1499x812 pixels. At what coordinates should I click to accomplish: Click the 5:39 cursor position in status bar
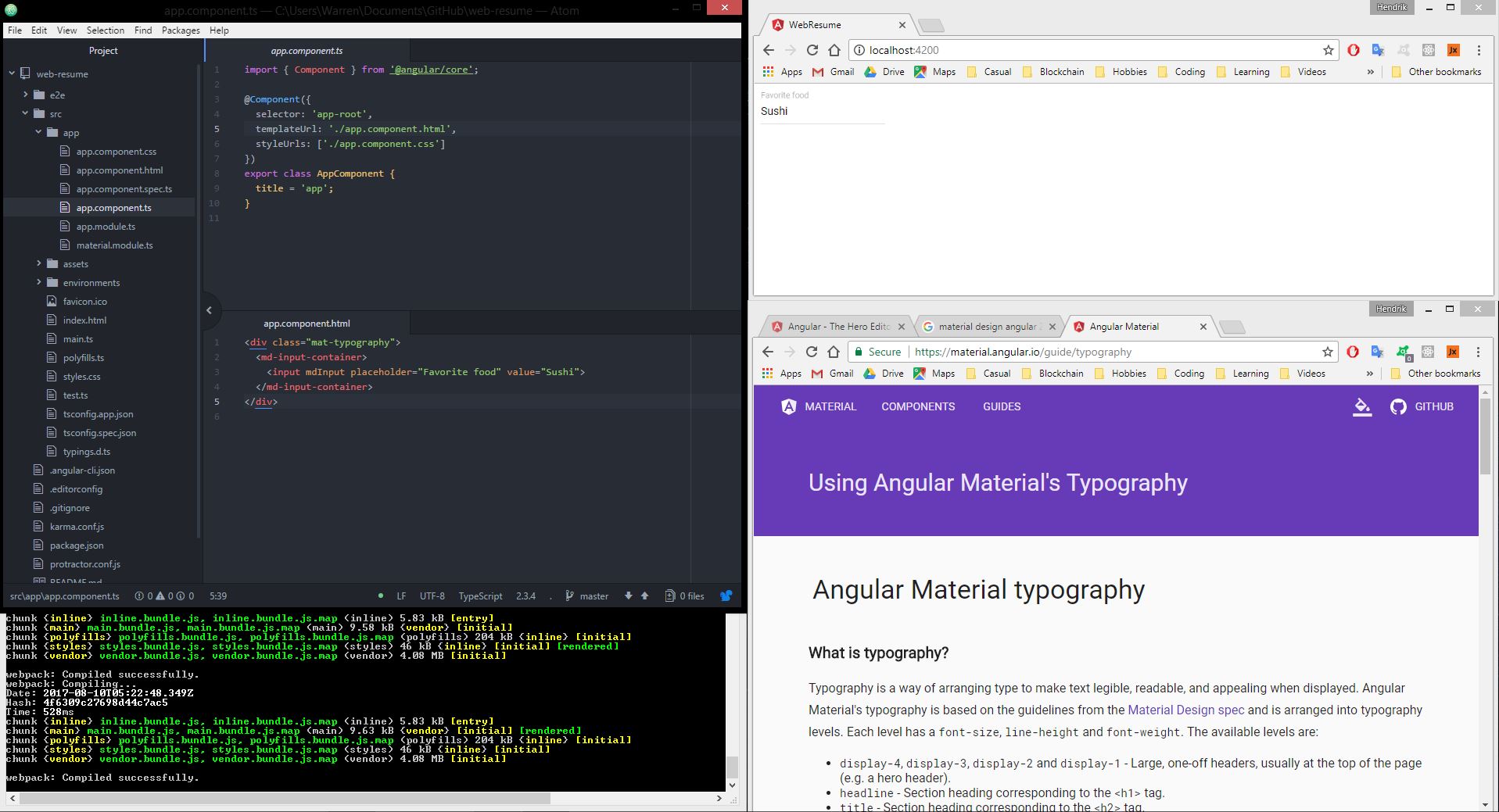click(218, 596)
